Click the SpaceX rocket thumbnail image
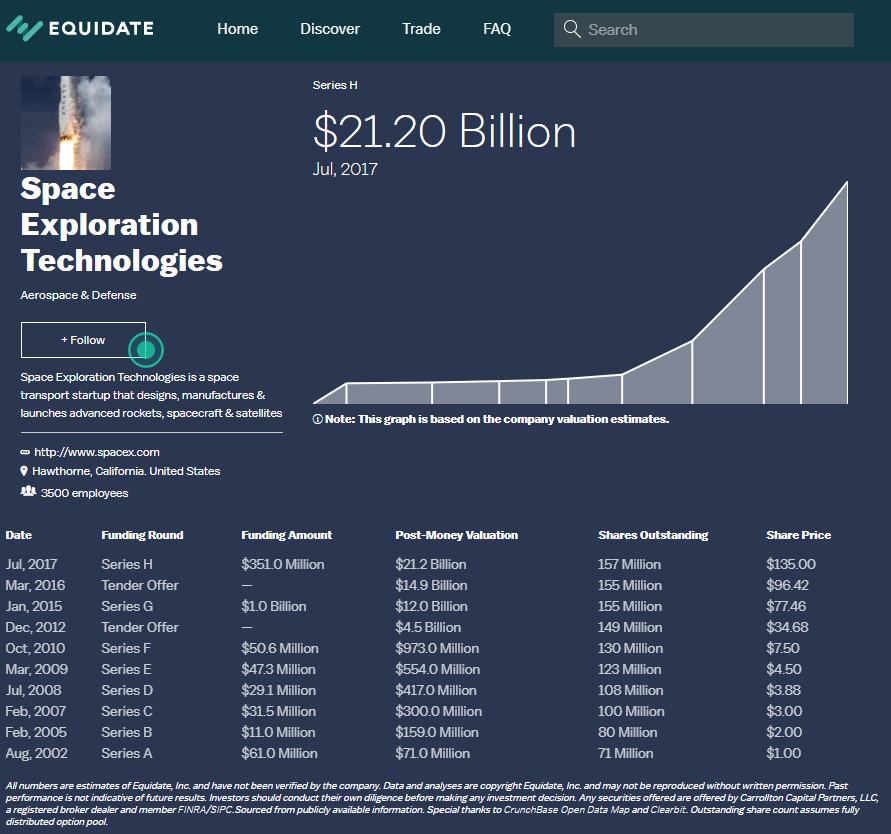This screenshot has height=834, width=891. coord(66,123)
